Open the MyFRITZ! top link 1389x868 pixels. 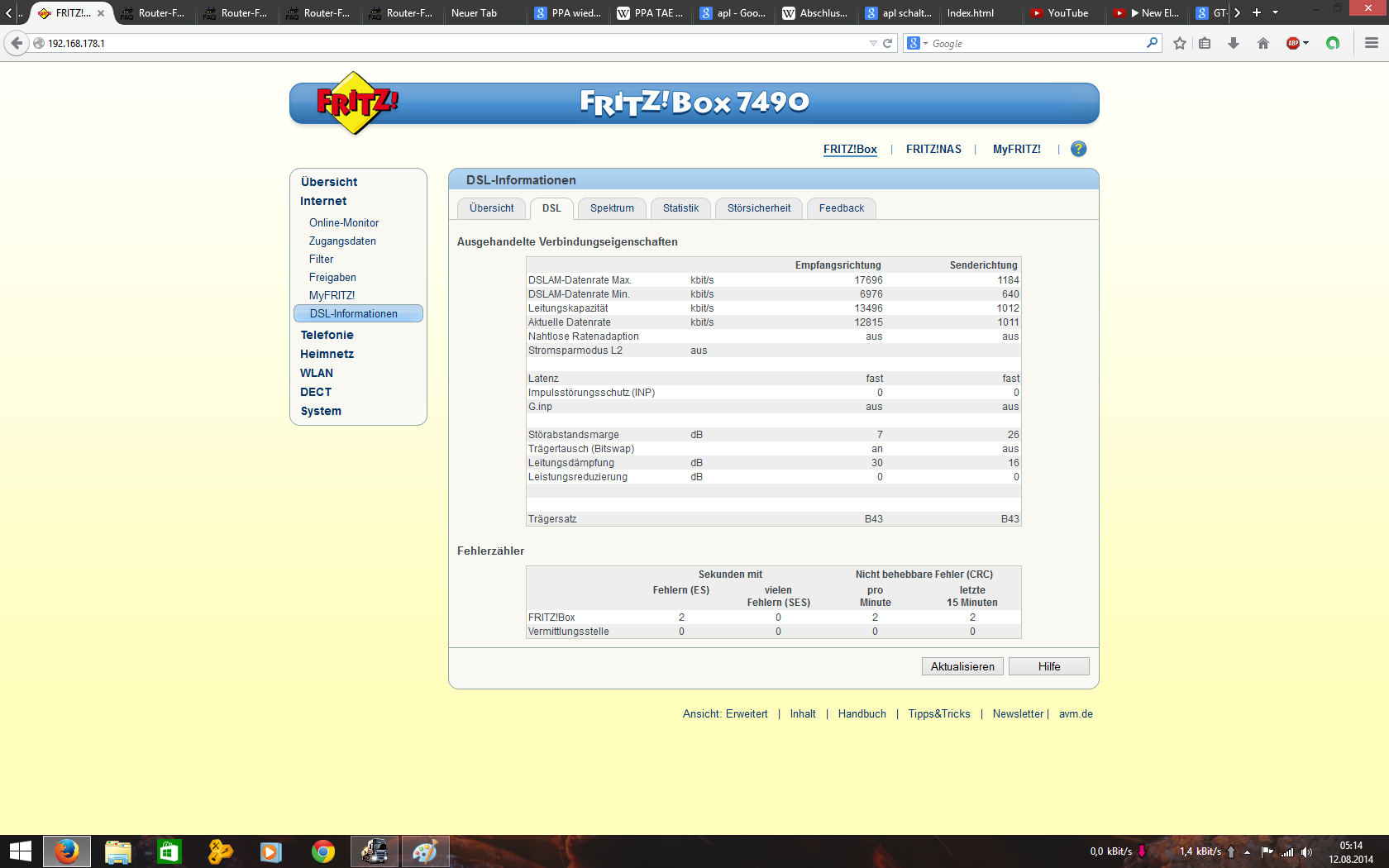click(x=1017, y=149)
